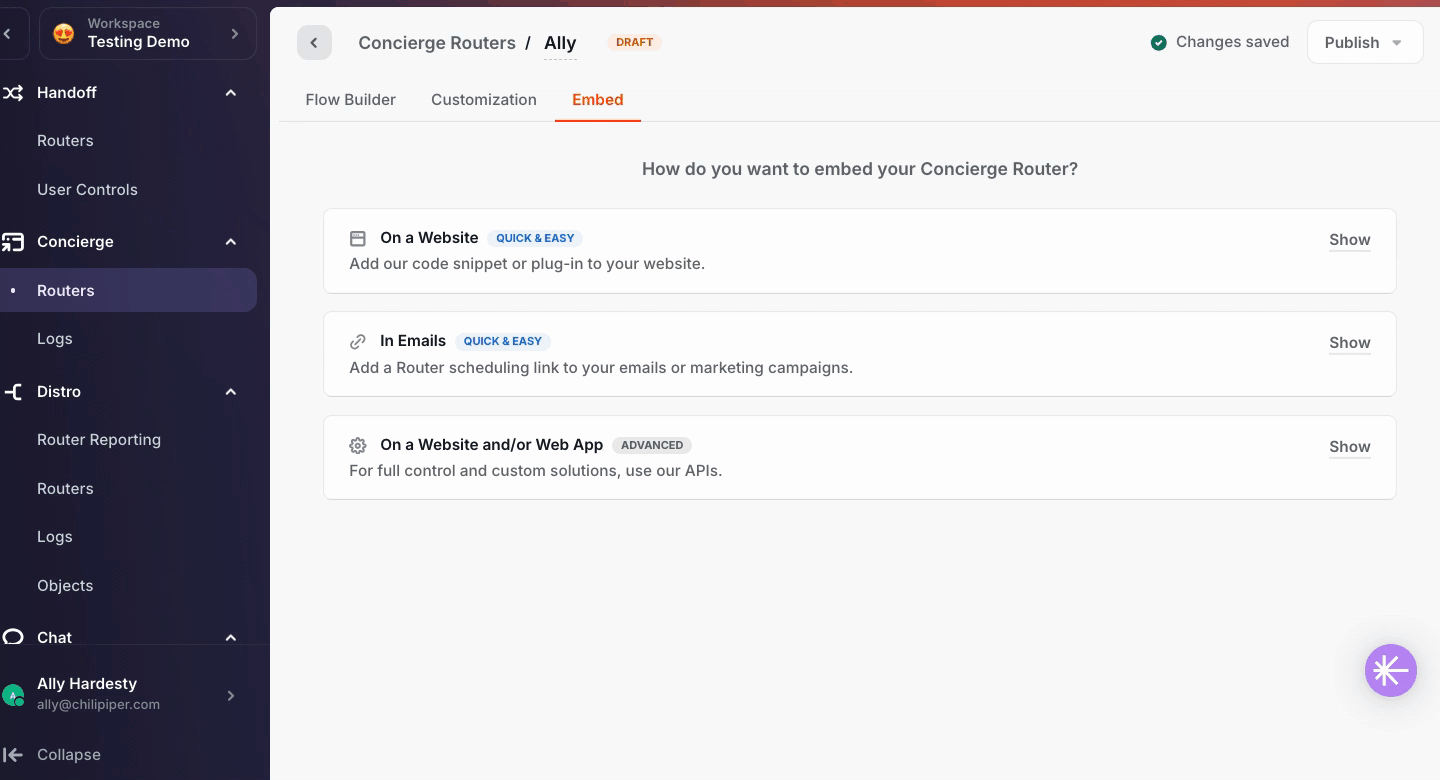Click 'For full control and custom solutions' description
Image resolution: width=1440 pixels, height=780 pixels.
535,471
